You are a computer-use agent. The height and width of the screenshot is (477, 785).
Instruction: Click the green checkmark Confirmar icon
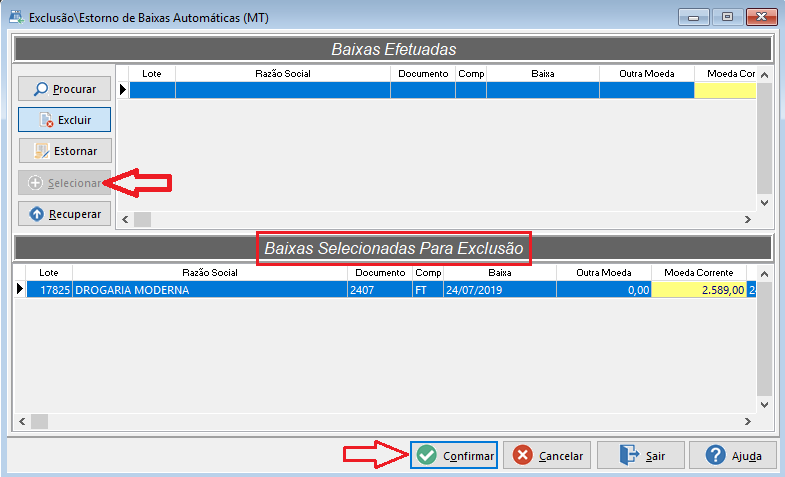tap(427, 455)
